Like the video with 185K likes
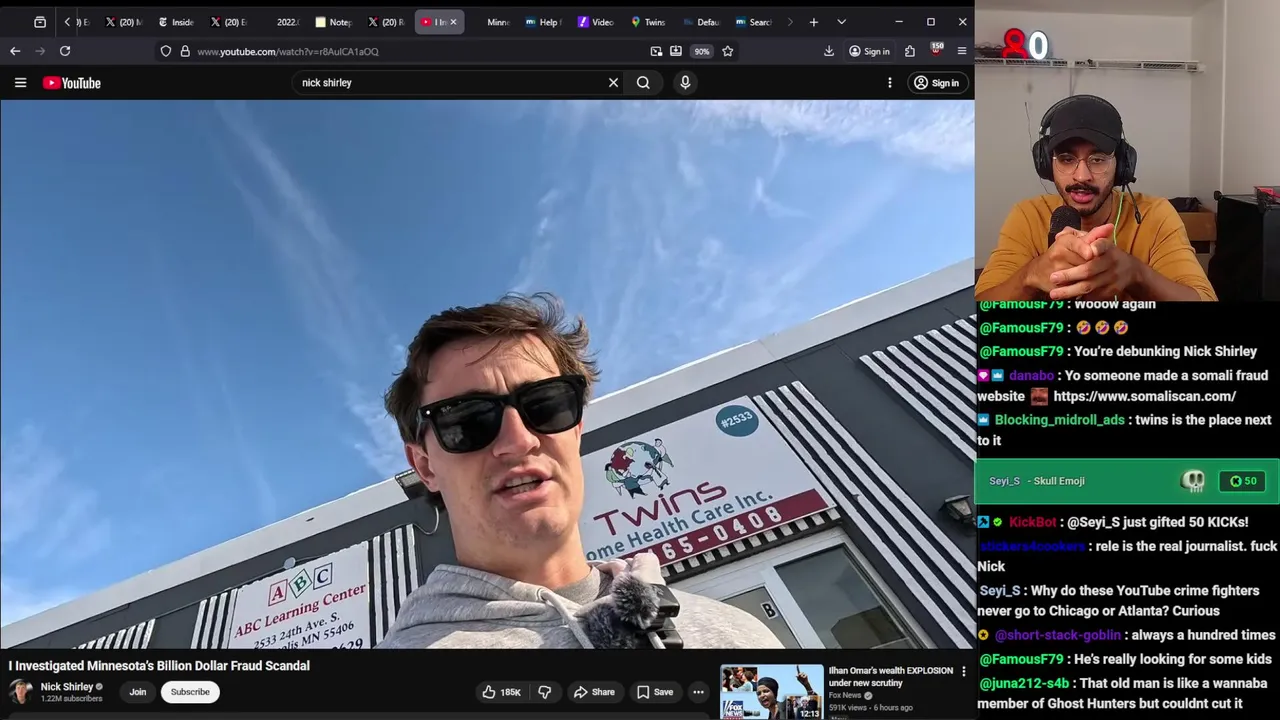The image size is (1280, 720). [x=502, y=692]
